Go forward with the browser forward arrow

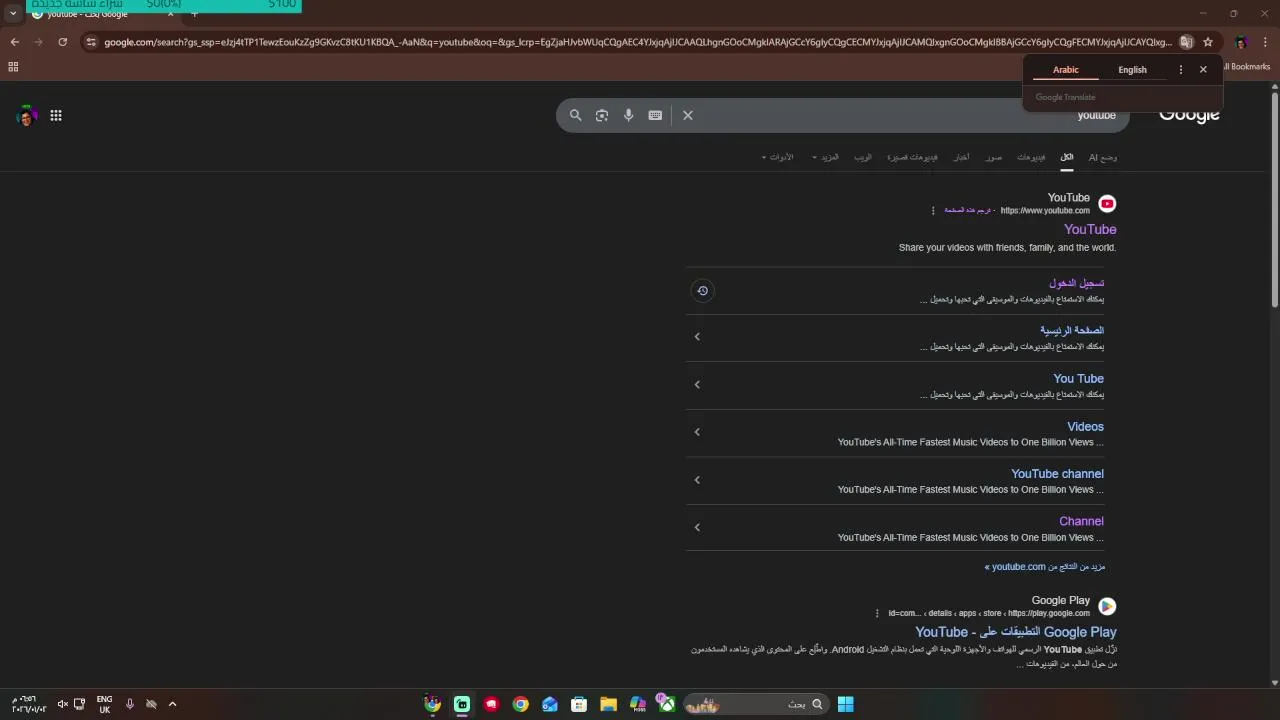tap(38, 42)
